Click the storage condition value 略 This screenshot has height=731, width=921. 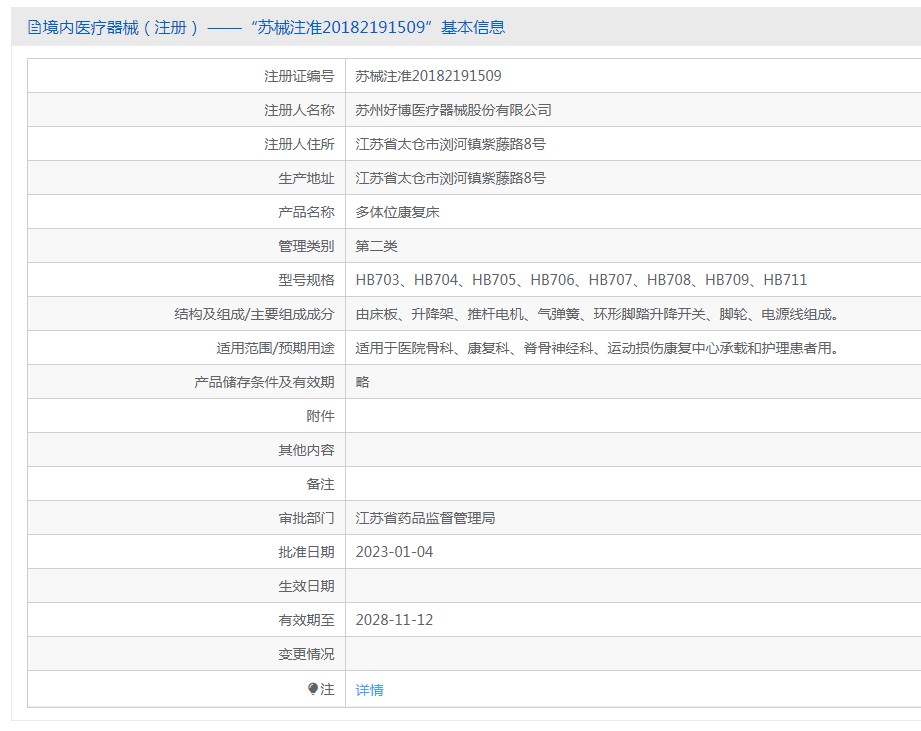[362, 382]
